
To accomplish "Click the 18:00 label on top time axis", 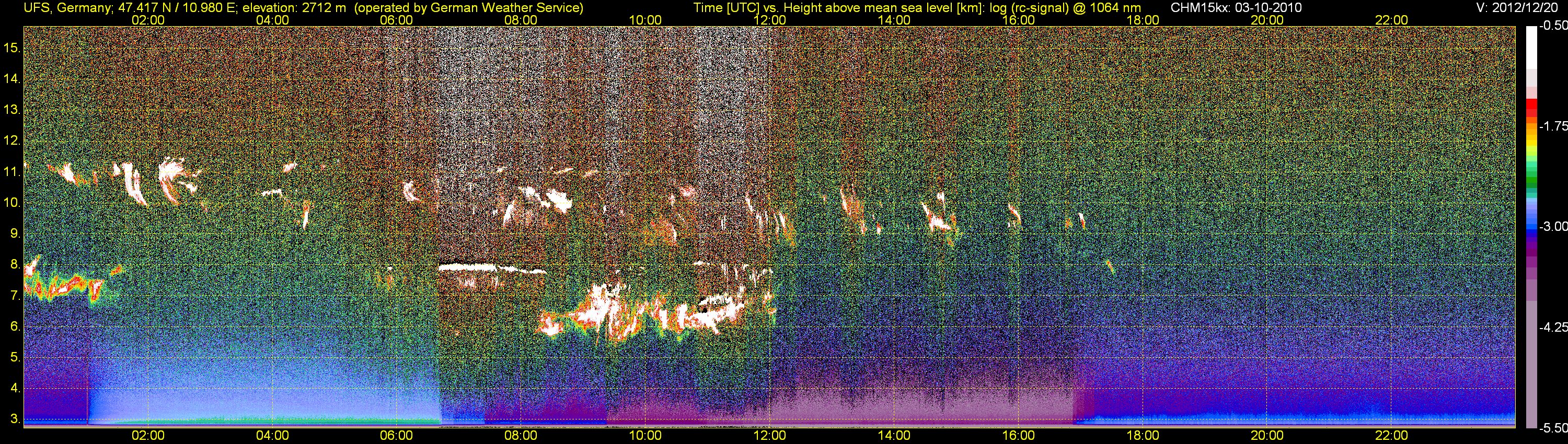I will pos(1143,20).
